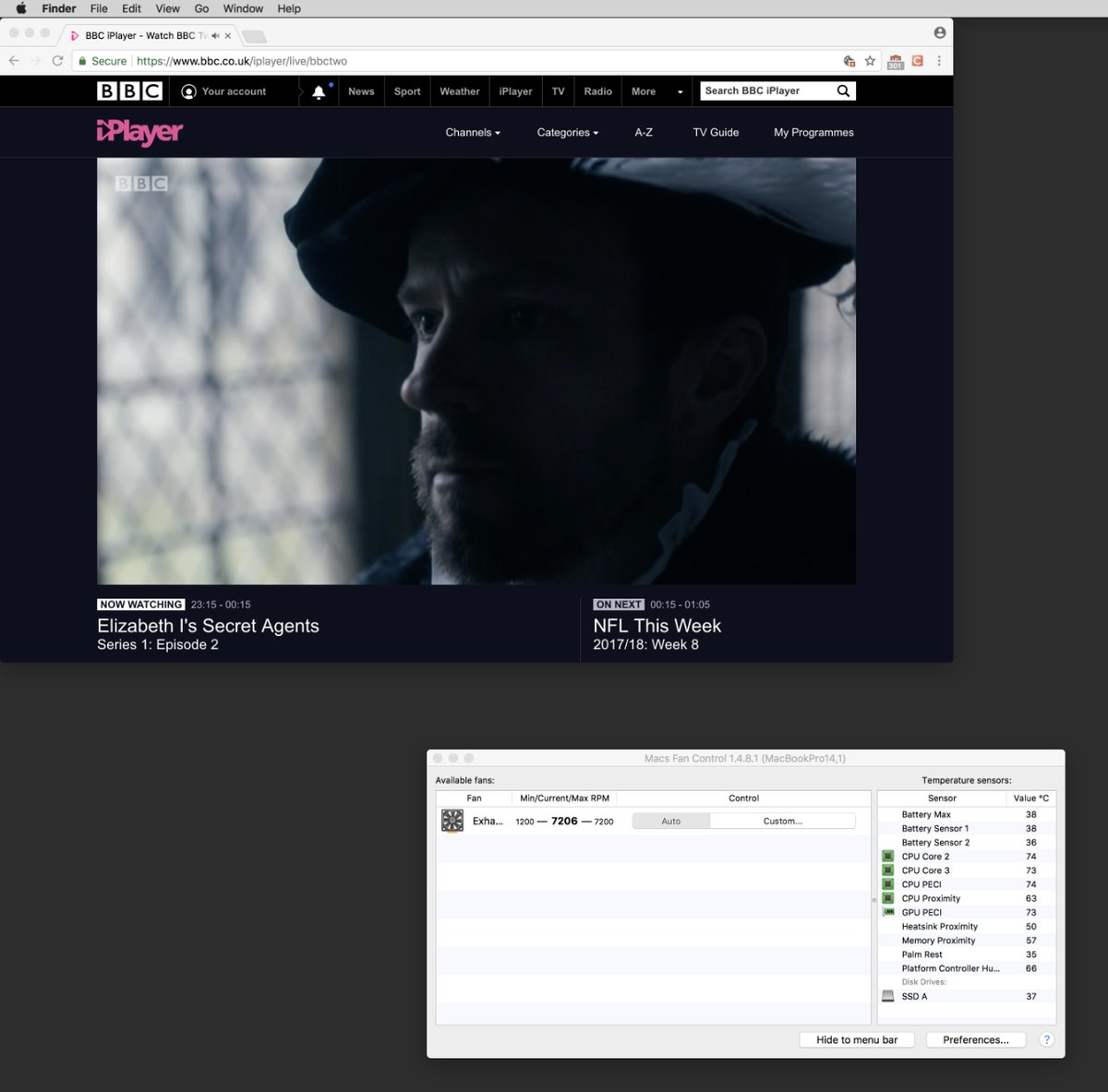Go to BBC Radio
This screenshot has height=1092, width=1108.
pos(598,91)
